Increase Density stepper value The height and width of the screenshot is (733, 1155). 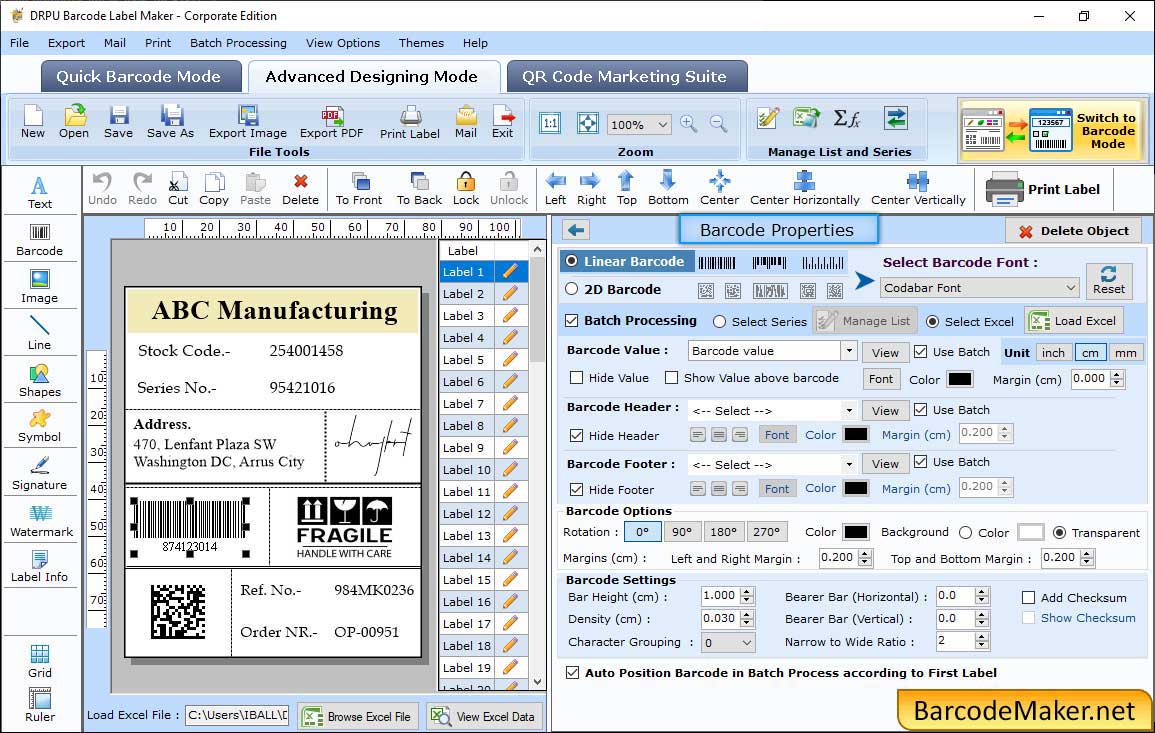[x=747, y=614]
